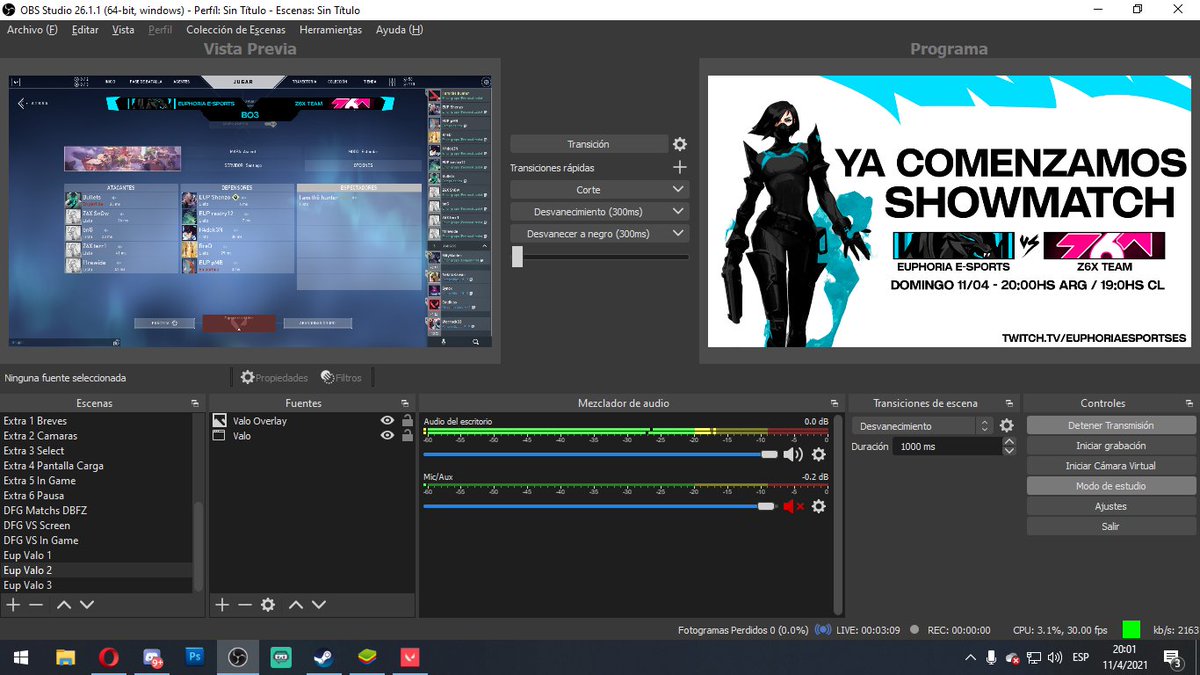Screen dimensions: 1200x675
Task: Expand Desvanecer a negro (300ms) dropdown
Action: coord(678,234)
